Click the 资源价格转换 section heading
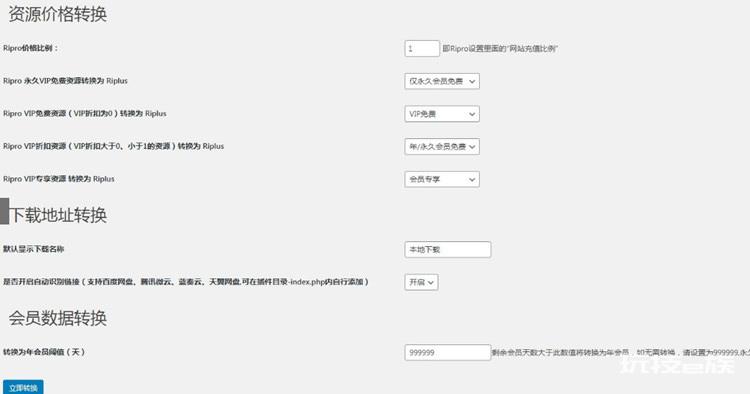The width and height of the screenshot is (750, 394). [x=57, y=14]
